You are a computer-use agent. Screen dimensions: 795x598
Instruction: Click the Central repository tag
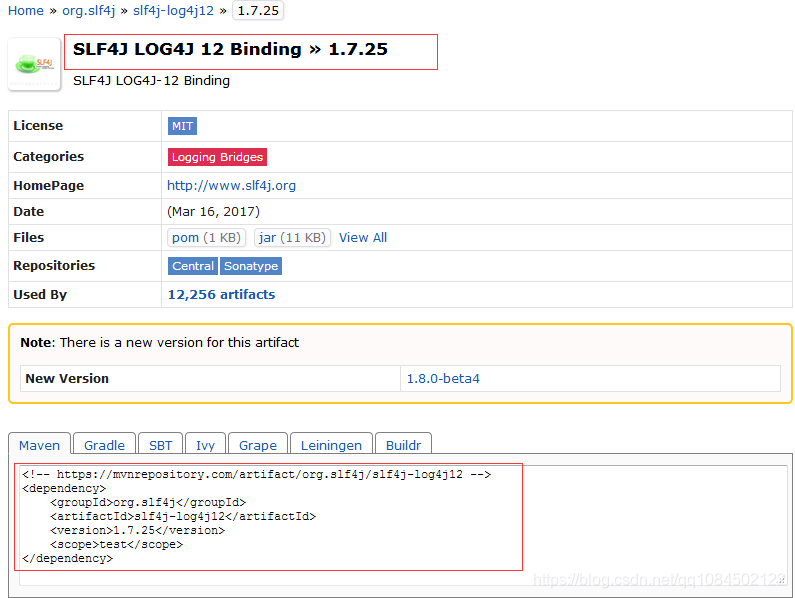[x=193, y=266]
